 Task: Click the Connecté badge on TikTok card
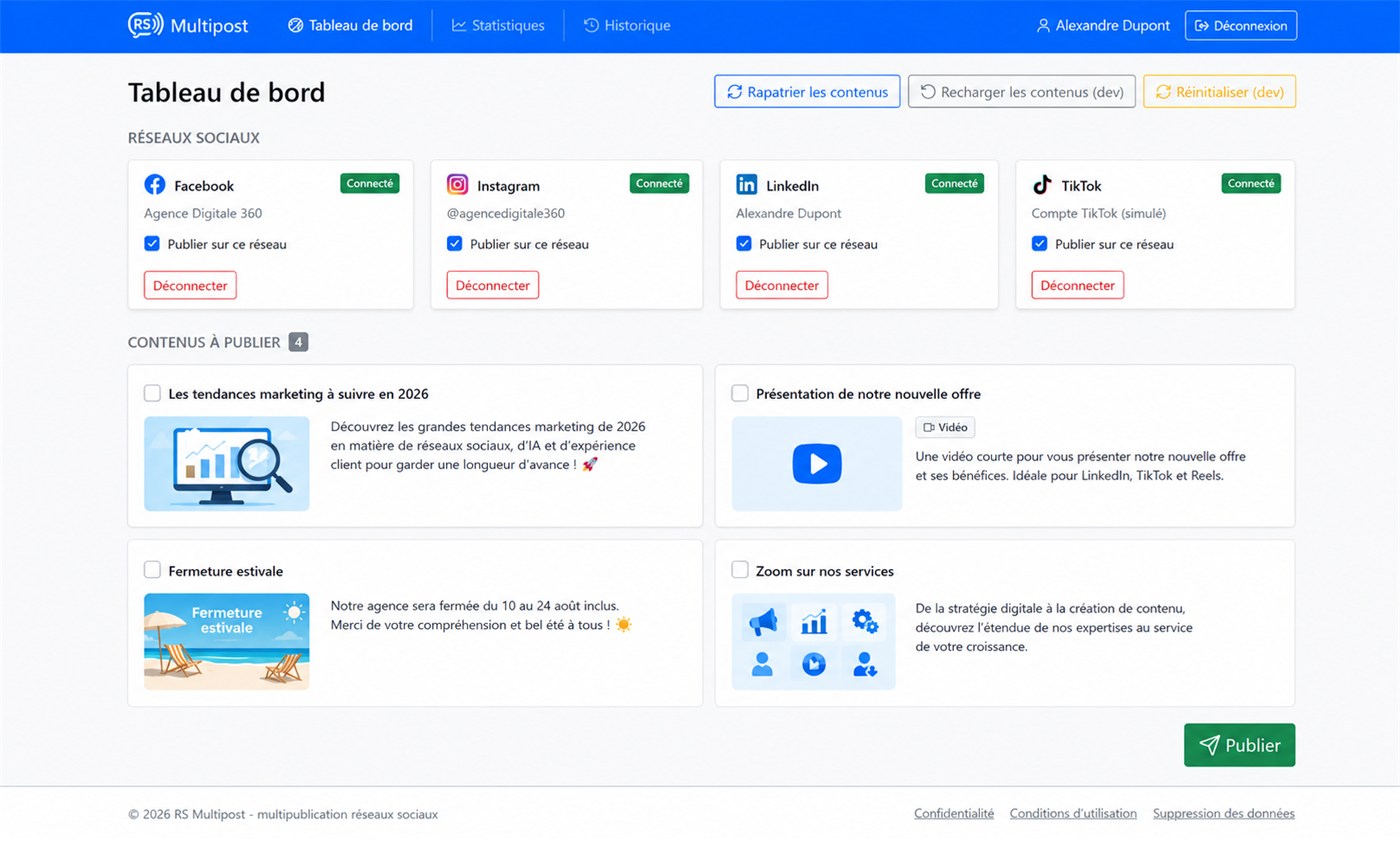pos(1251,183)
